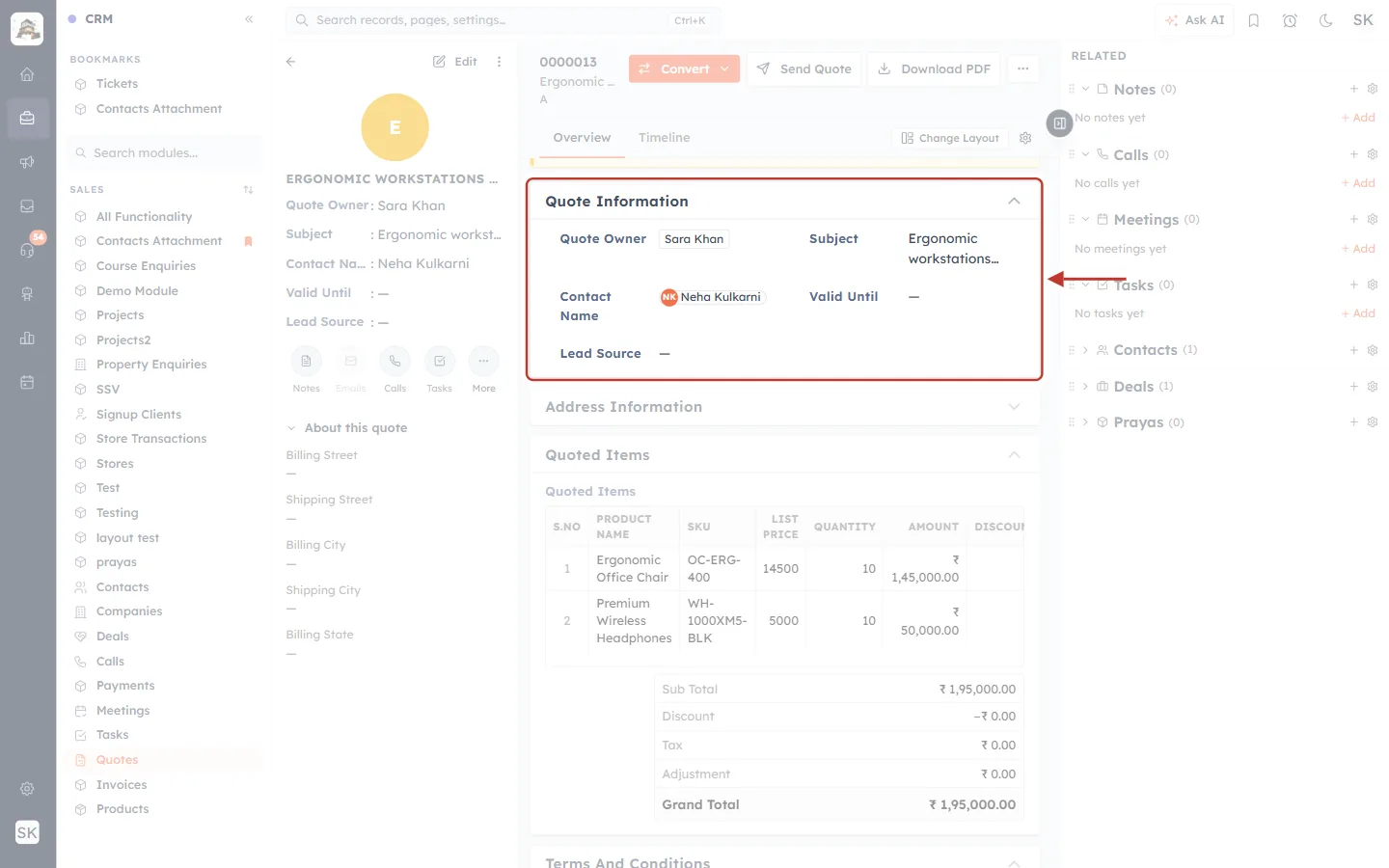The height and width of the screenshot is (868, 1389).
Task: Toggle the related panel collapse button
Action: click(x=1059, y=123)
